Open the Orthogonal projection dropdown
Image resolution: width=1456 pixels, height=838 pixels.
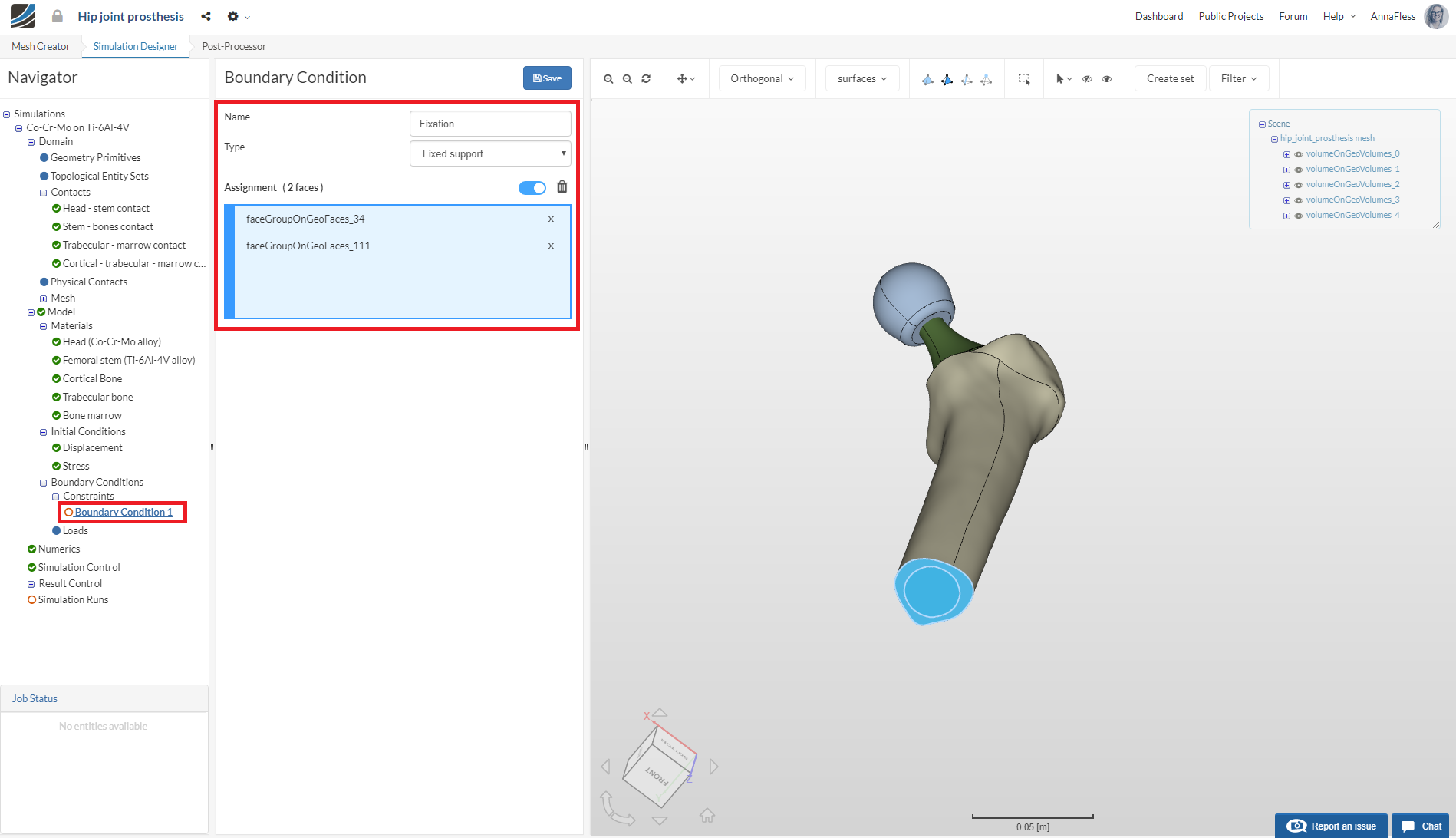[x=762, y=78]
